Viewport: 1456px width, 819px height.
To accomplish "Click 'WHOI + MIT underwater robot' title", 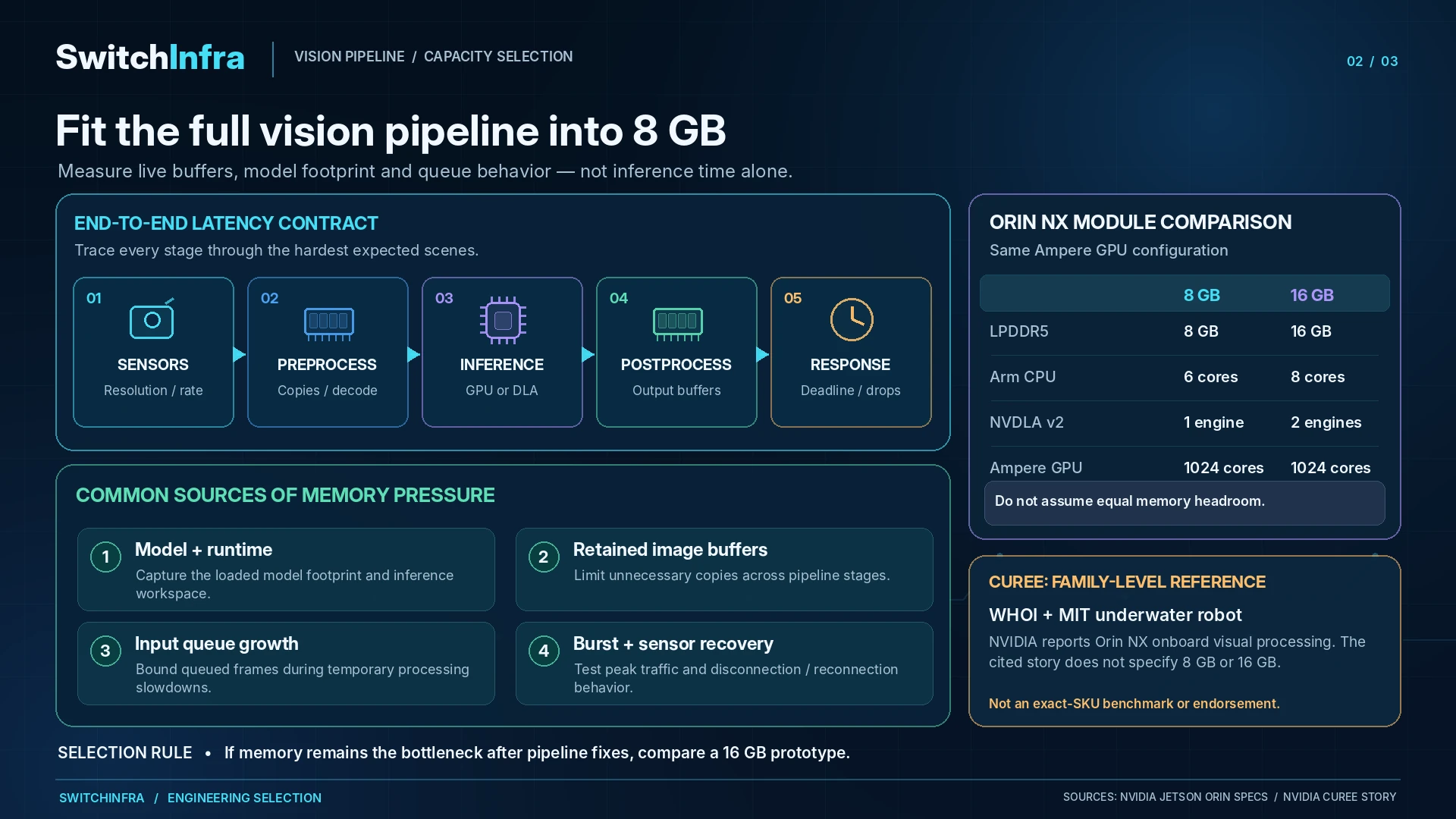I will pyautogui.click(x=1115, y=615).
